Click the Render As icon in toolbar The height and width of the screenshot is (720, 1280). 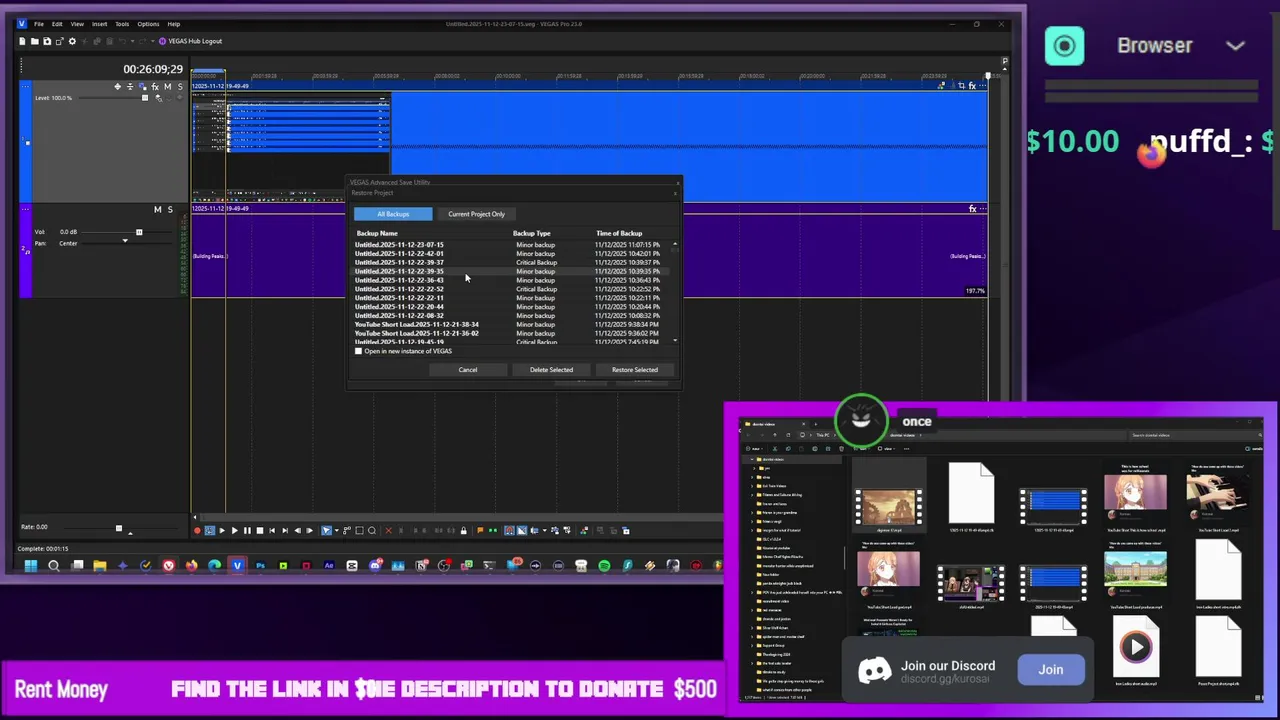tap(59, 41)
